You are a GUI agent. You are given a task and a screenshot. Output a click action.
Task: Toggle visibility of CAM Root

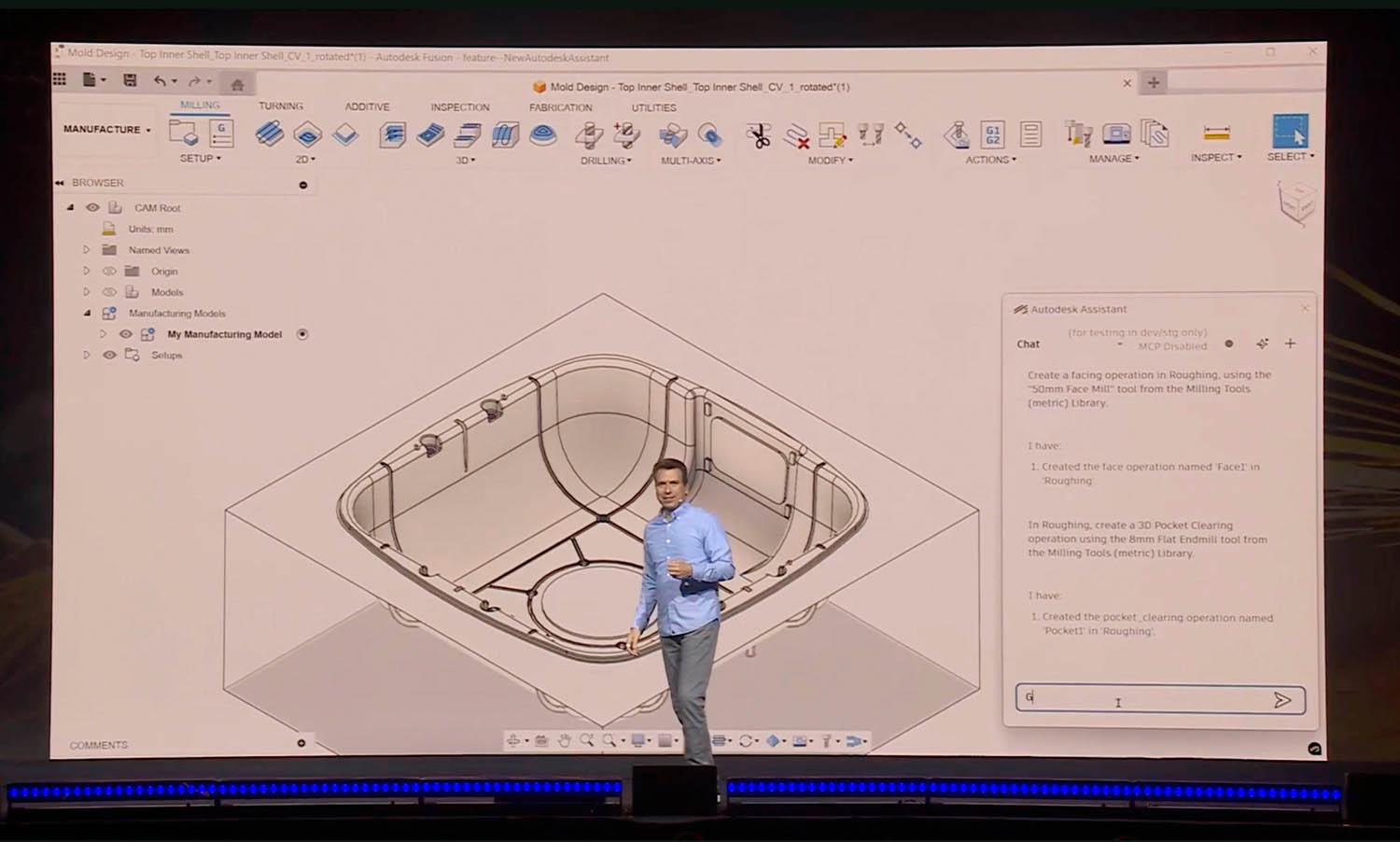[91, 207]
